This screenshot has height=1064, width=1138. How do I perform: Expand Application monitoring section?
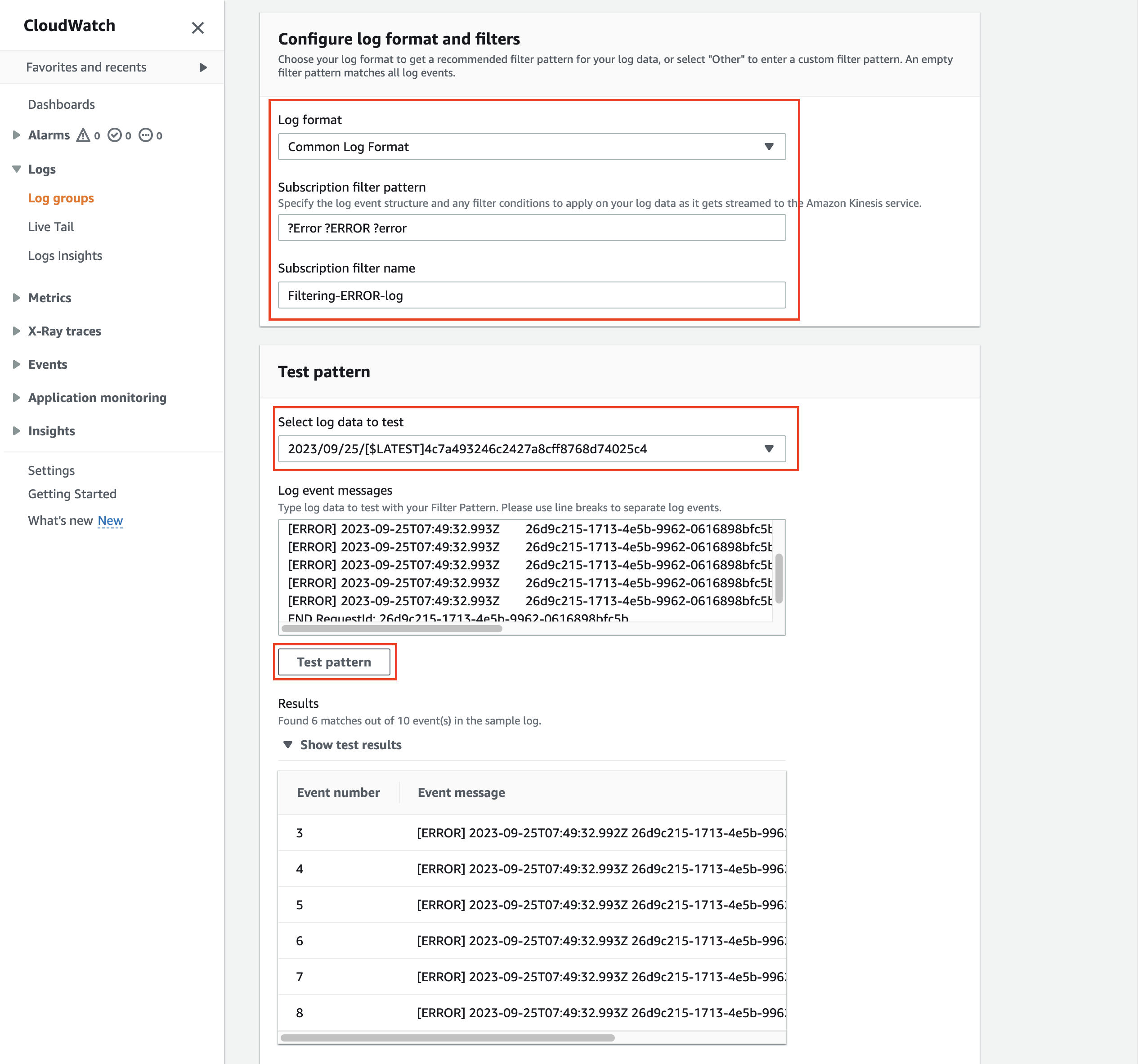point(17,398)
